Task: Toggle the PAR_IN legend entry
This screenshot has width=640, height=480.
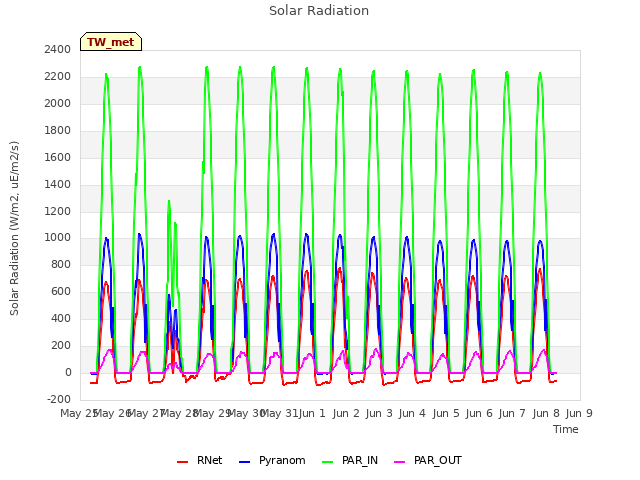Action: coord(350,460)
